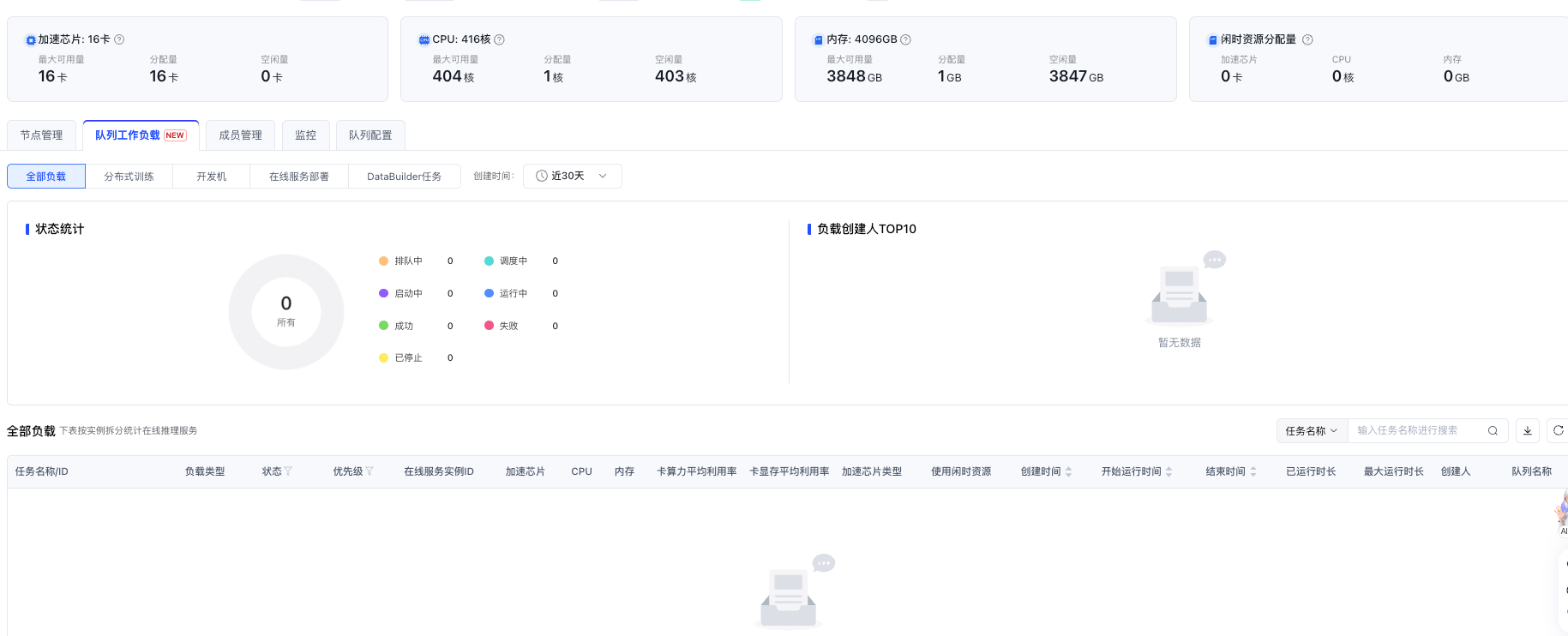
Task: Expand the 任务名称 search type dropdown
Action: tap(1311, 431)
